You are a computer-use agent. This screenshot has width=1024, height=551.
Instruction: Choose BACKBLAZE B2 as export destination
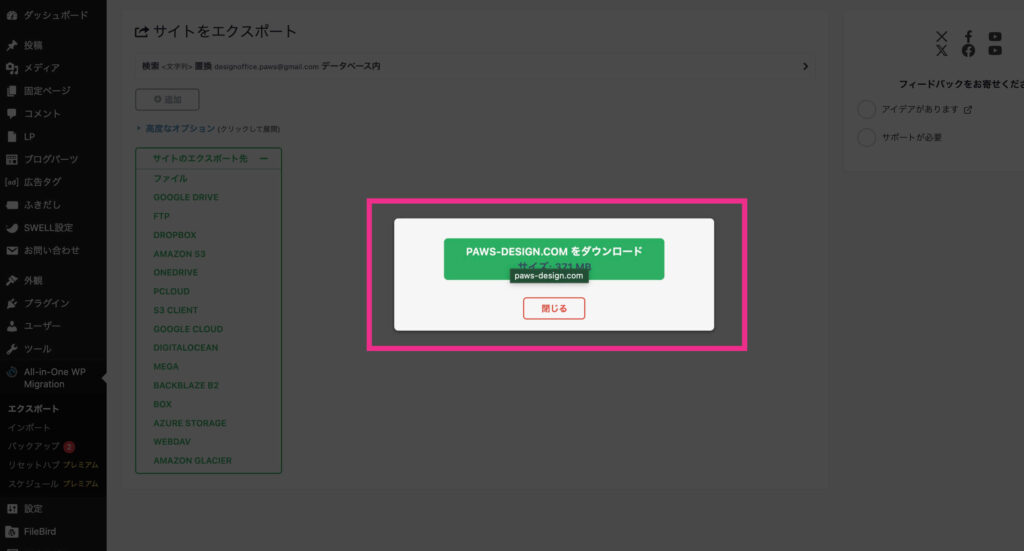pos(186,386)
